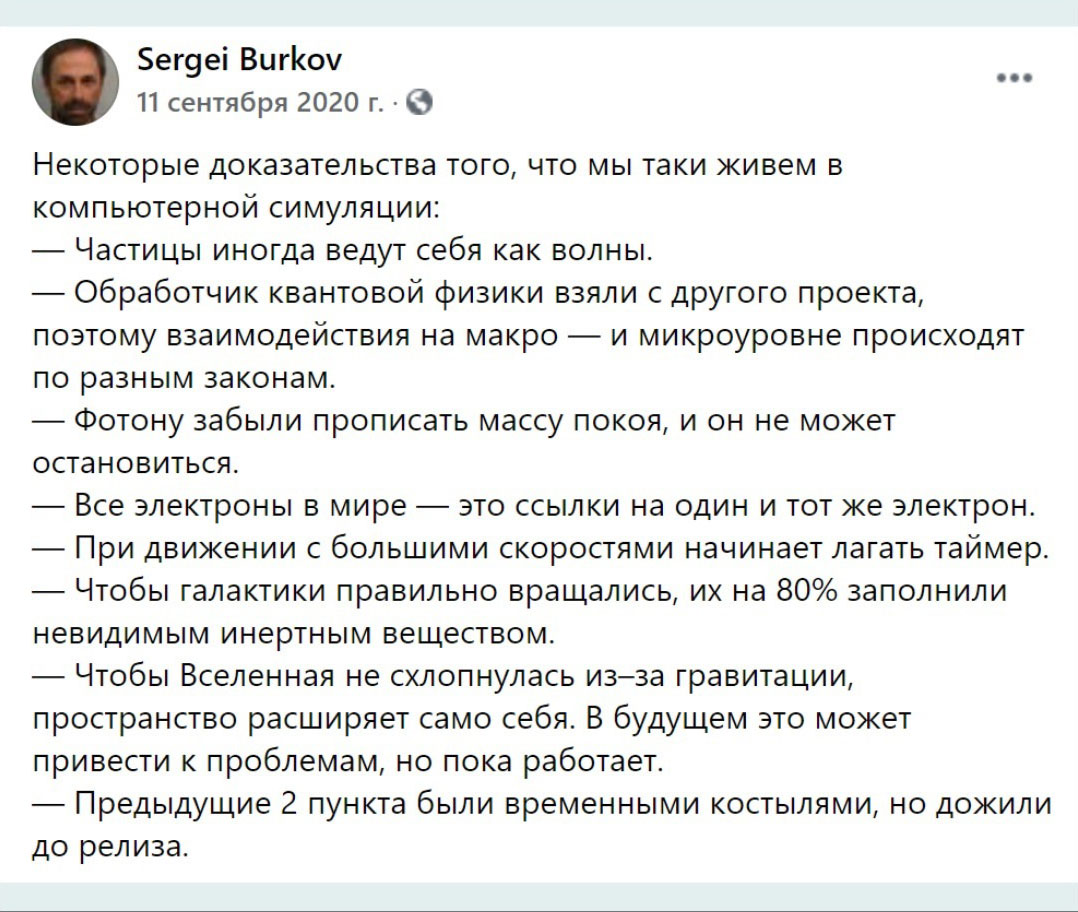The image size is (1078, 912).
Task: Open the three-dot post options menu
Action: click(x=1014, y=78)
